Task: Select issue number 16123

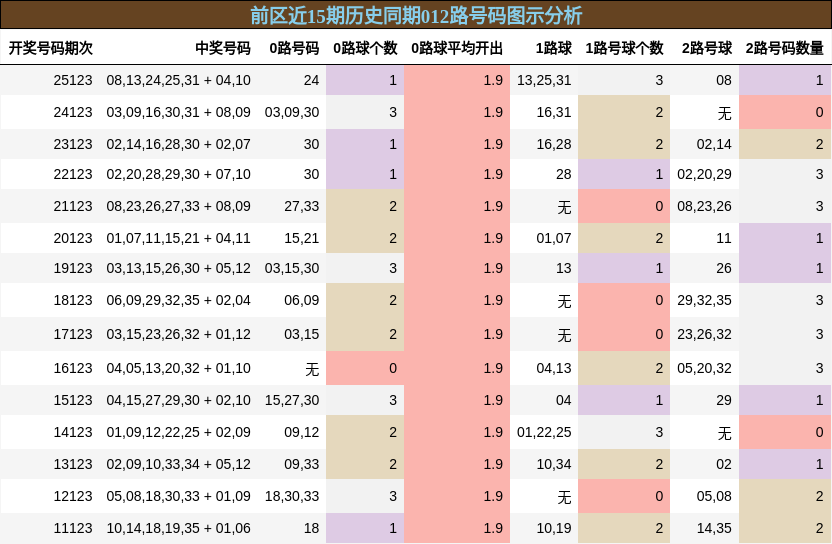Action: (73, 368)
